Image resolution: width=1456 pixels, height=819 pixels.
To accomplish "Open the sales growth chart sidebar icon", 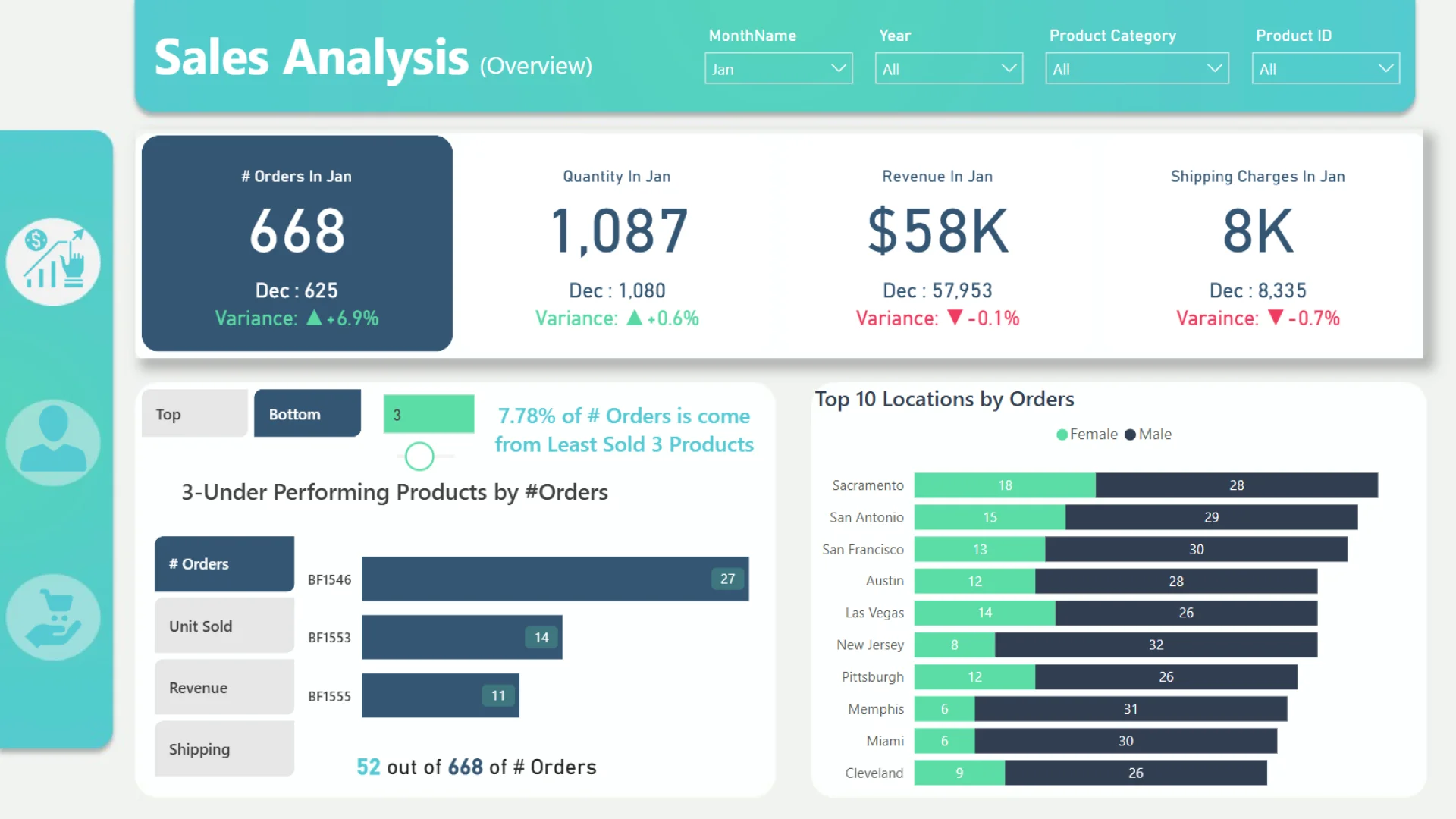I will [53, 262].
